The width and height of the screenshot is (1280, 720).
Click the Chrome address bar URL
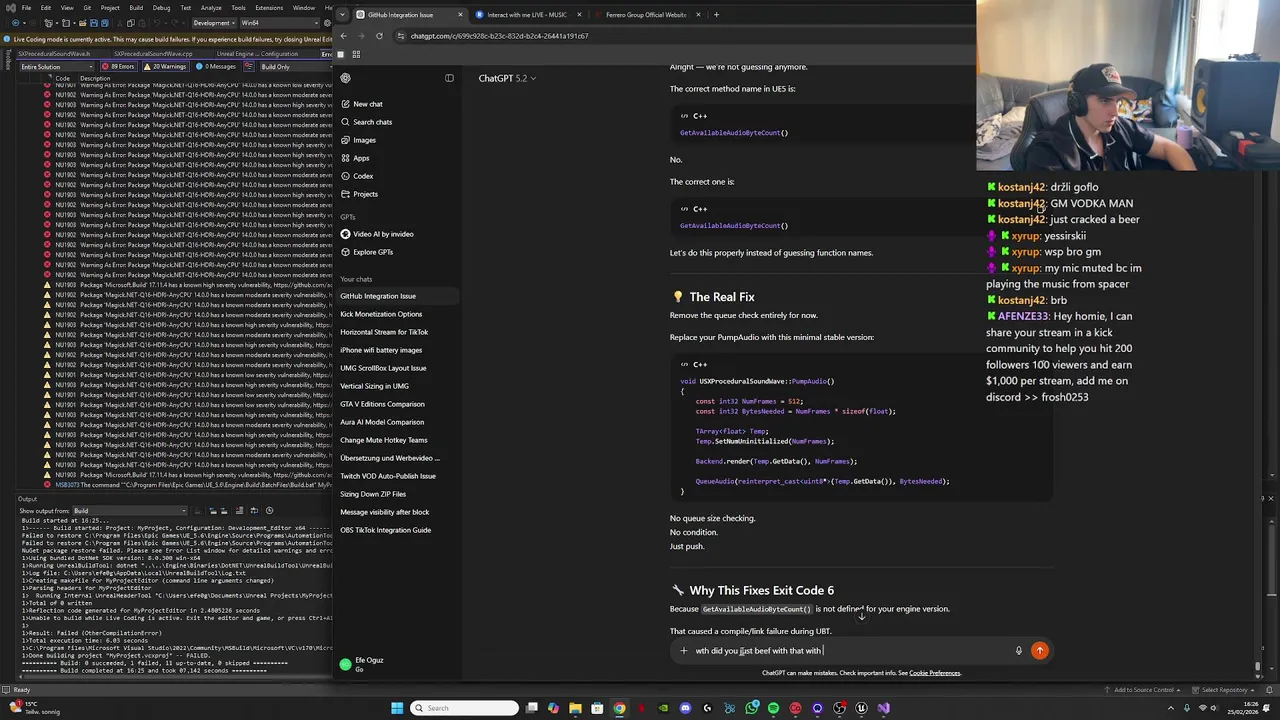pyautogui.click(x=499, y=36)
